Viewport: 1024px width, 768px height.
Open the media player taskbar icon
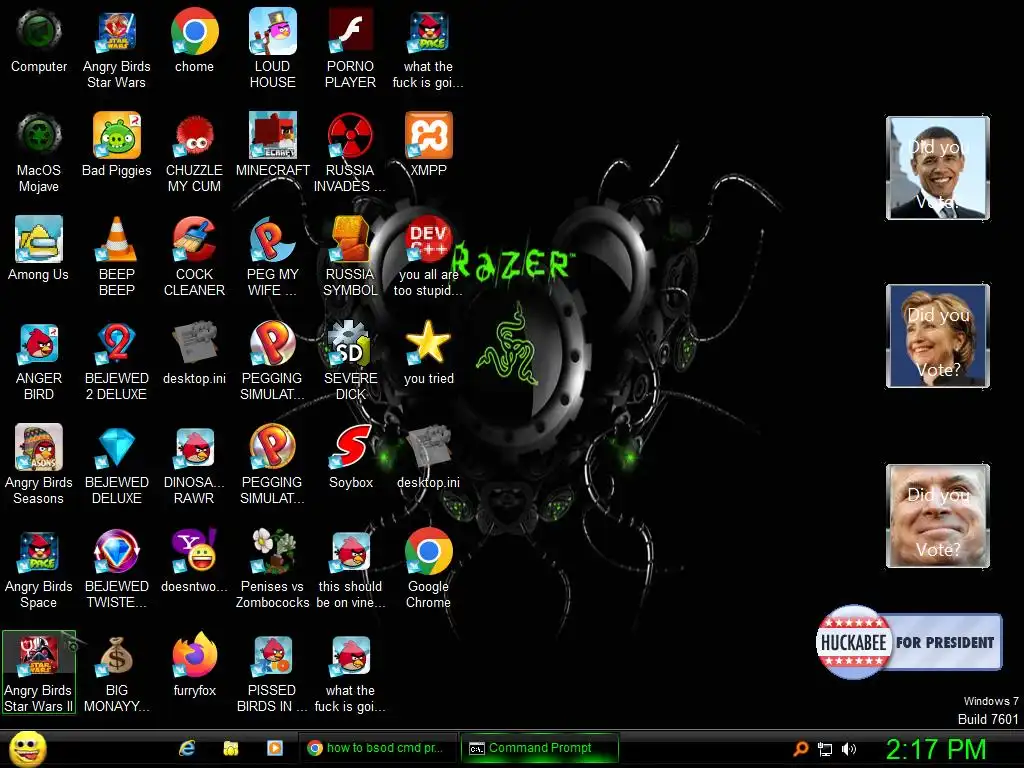[274, 748]
